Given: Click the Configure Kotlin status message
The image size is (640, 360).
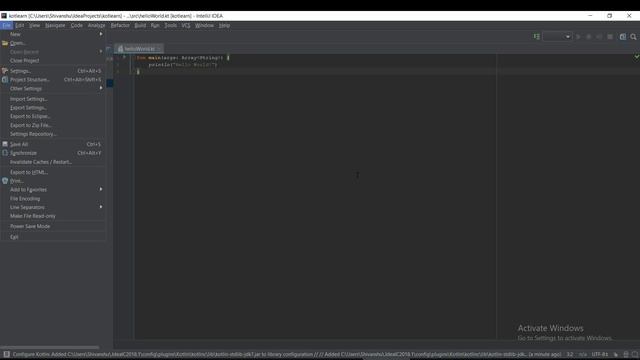Looking at the screenshot, I should pos(287,354).
